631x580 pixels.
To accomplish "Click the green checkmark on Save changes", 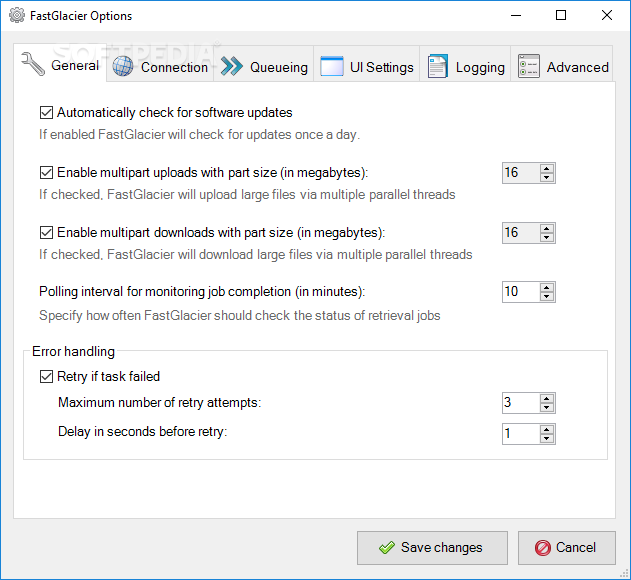I will tap(387, 547).
